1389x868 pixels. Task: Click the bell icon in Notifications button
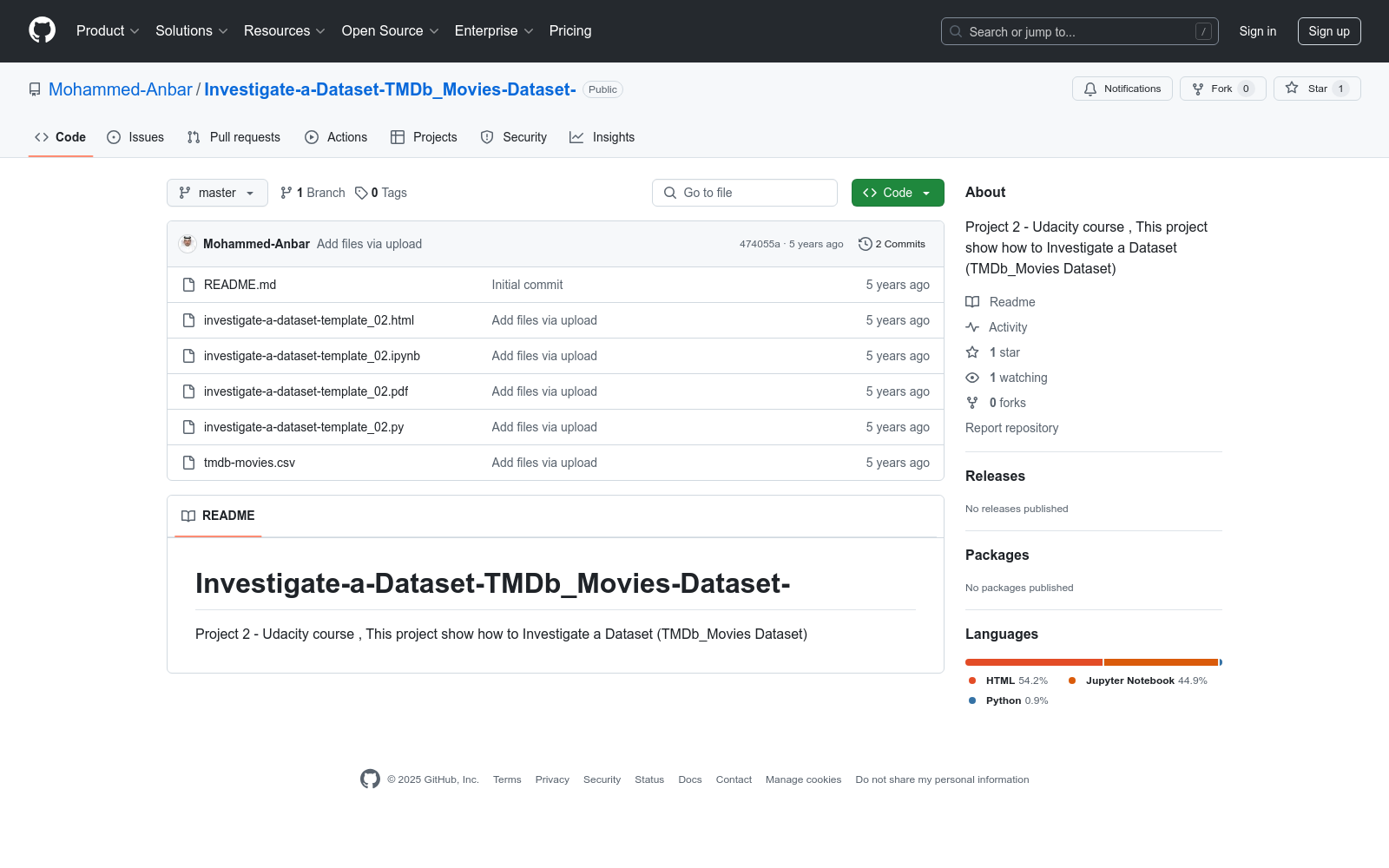pos(1090,89)
